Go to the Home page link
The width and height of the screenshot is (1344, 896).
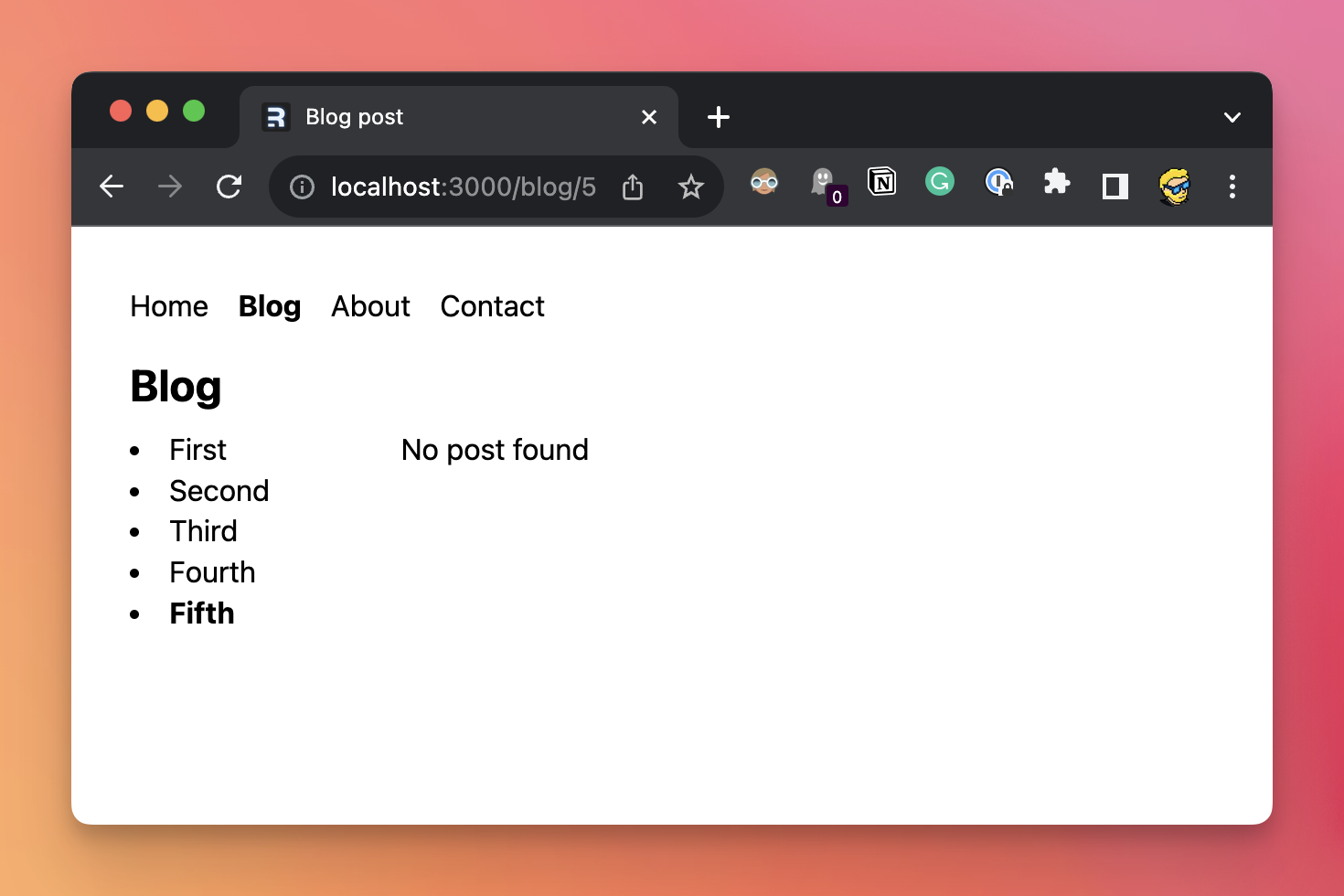tap(169, 306)
